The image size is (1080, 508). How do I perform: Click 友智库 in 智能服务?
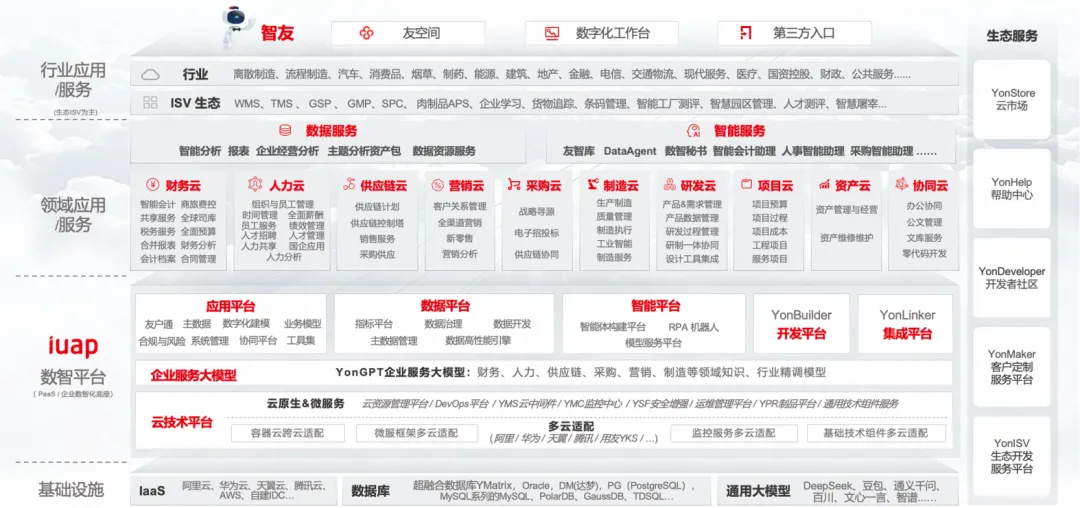579,151
